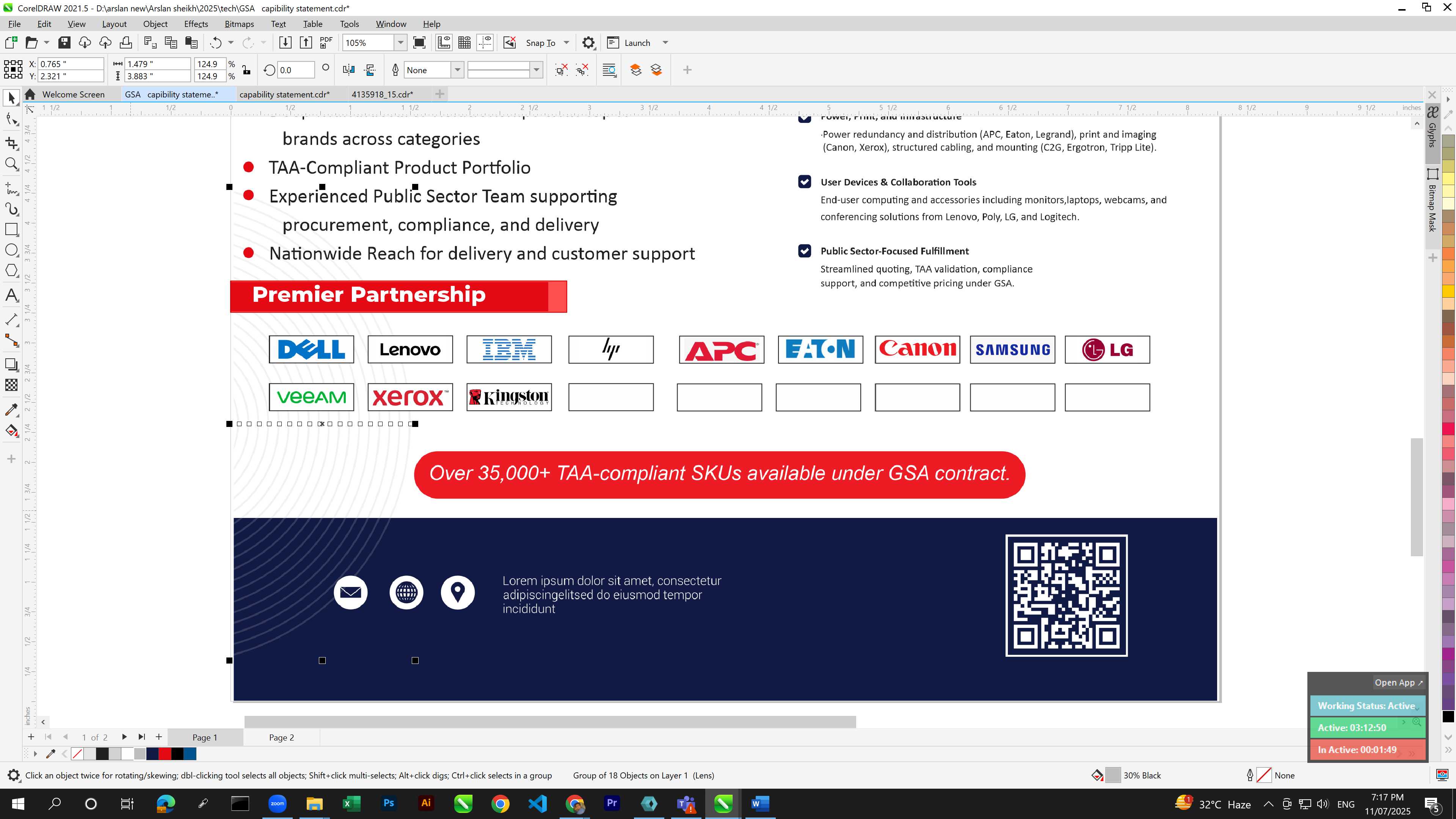Switch to 4135918_15.cdr tab
This screenshot has width=1456, height=819.
tap(382, 94)
